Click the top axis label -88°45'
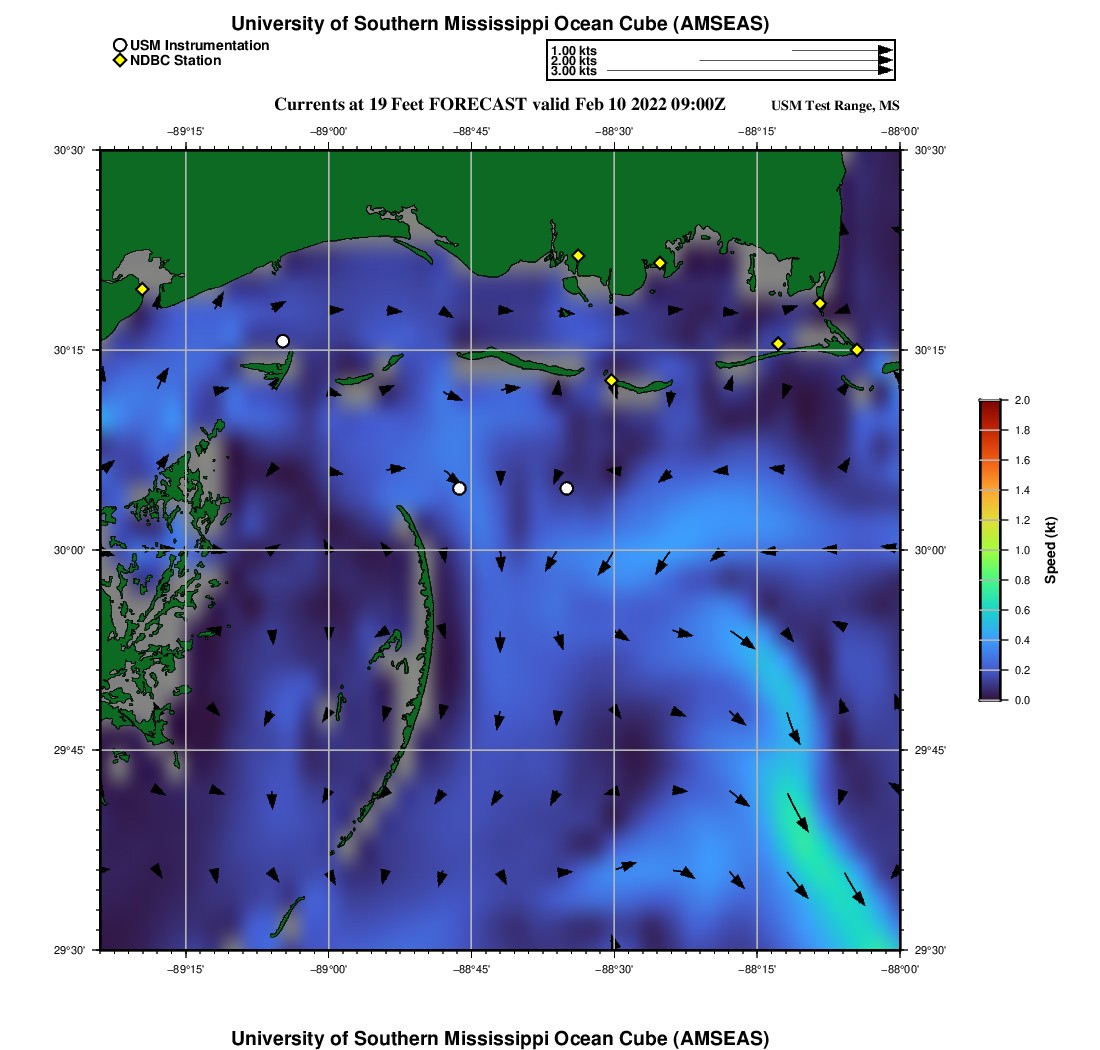1100x1050 pixels. pos(471,132)
